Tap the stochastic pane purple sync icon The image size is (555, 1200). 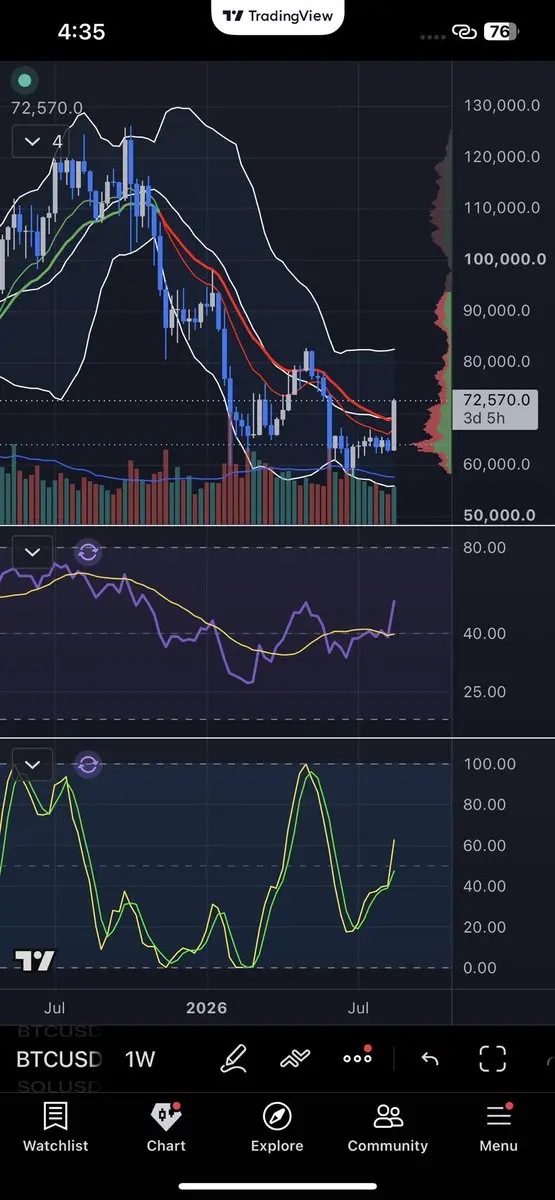tap(87, 765)
